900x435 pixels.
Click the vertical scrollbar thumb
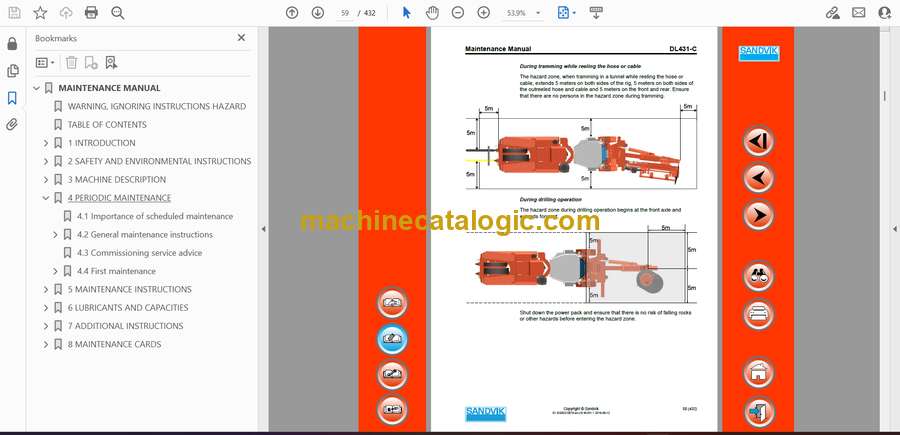click(885, 96)
